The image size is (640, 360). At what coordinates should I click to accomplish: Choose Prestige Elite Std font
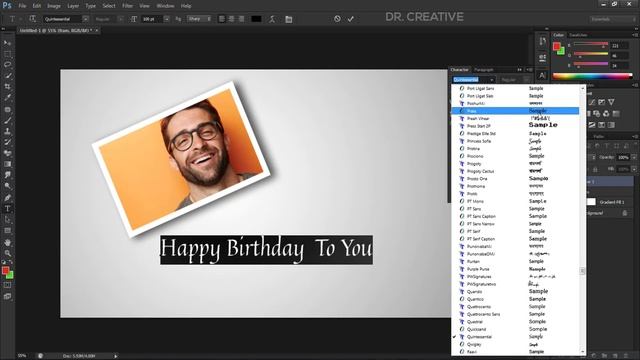click(515, 133)
